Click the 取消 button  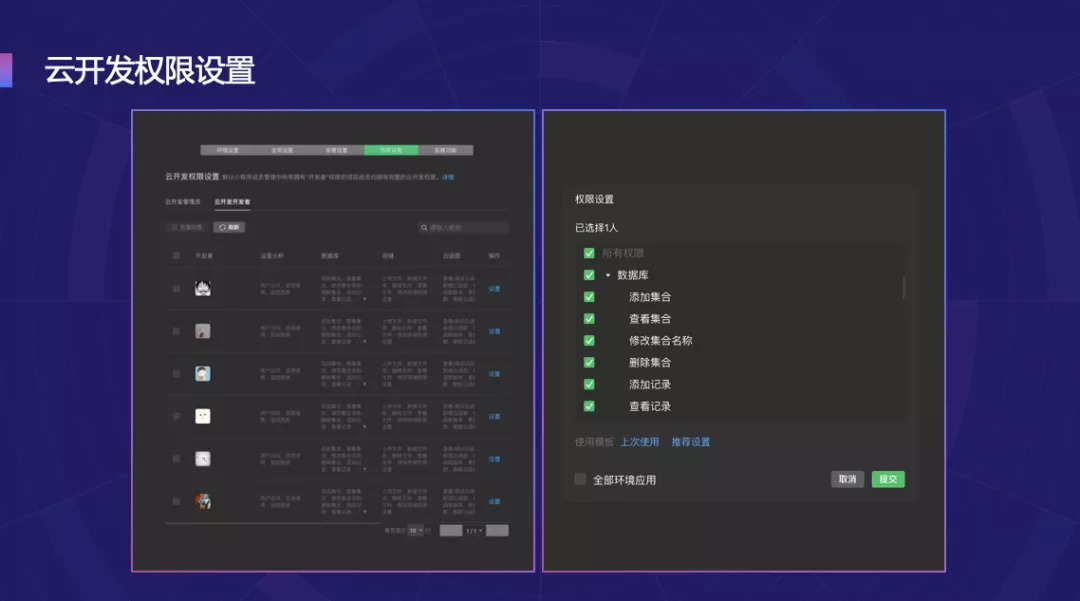(847, 479)
